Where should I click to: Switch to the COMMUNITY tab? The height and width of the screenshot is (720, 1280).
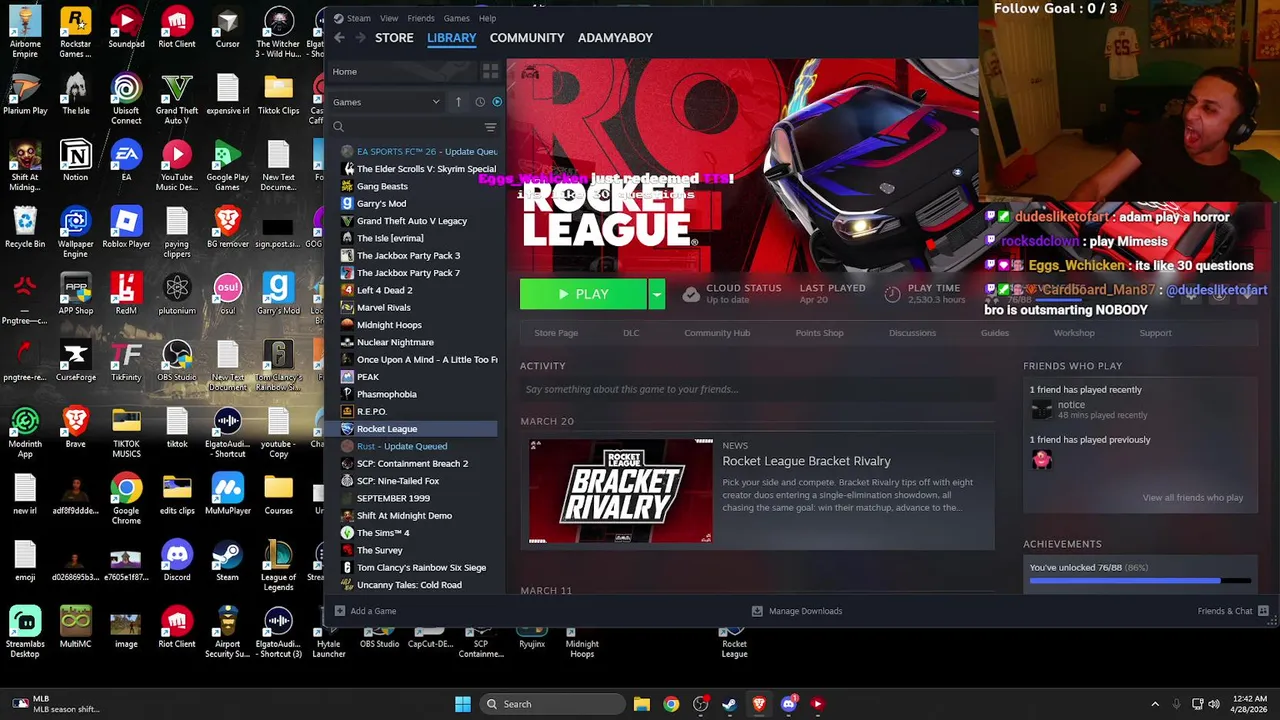527,38
